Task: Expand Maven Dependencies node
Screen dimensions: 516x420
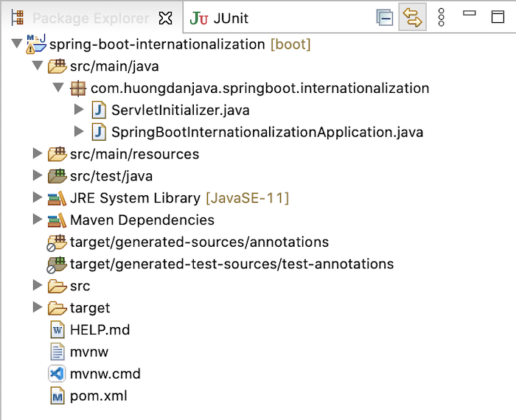Action: coord(37,219)
